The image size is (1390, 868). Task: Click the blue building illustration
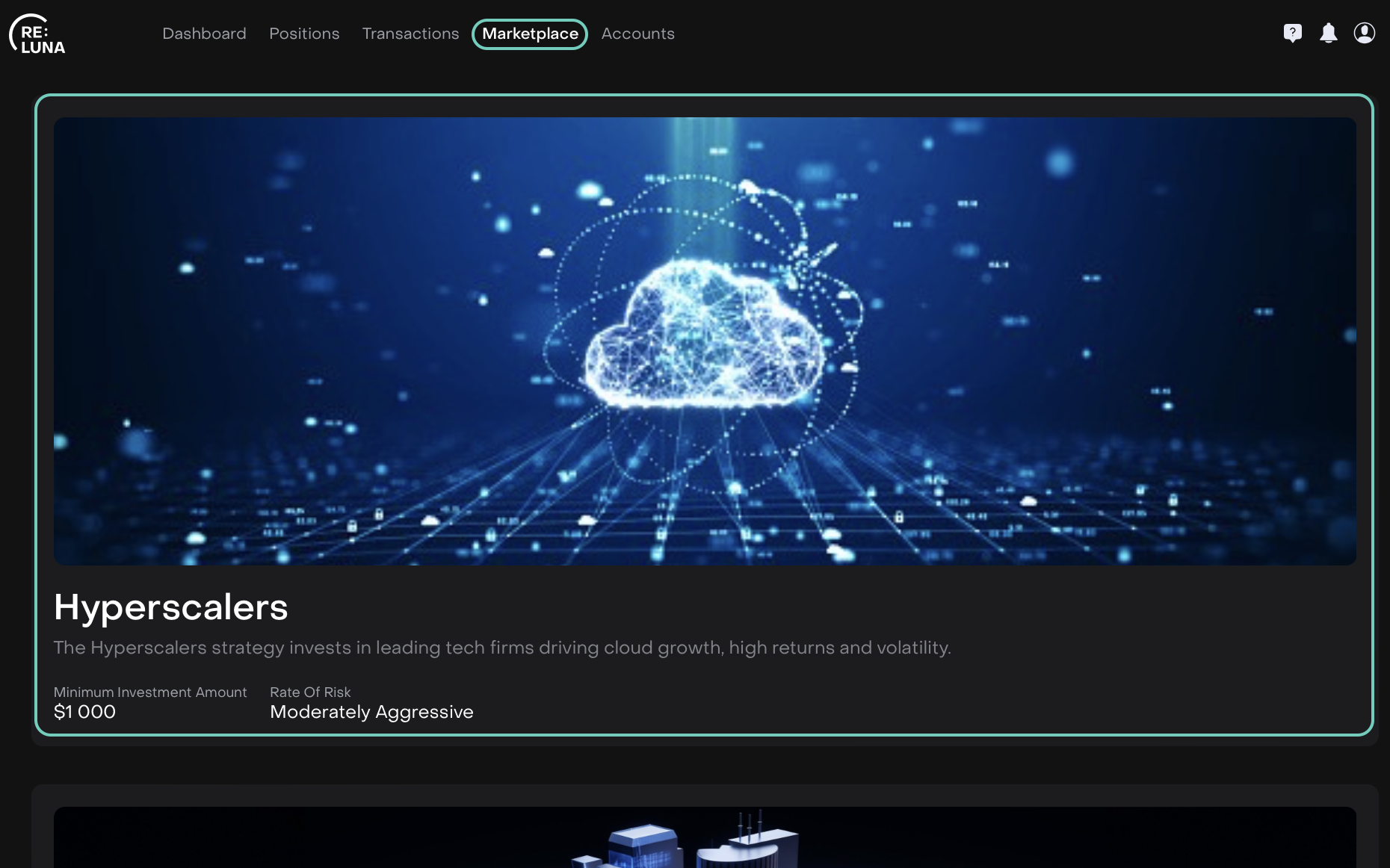[x=643, y=848]
